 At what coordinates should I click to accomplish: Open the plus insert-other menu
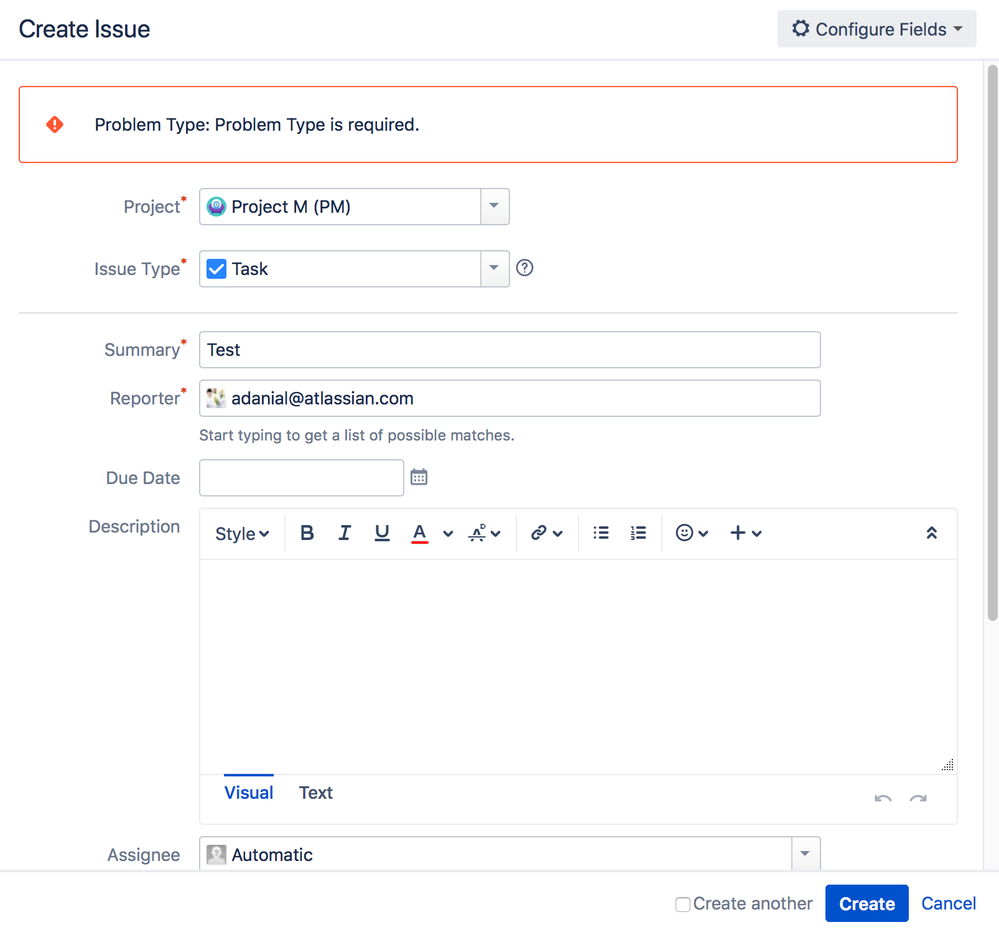(x=745, y=533)
